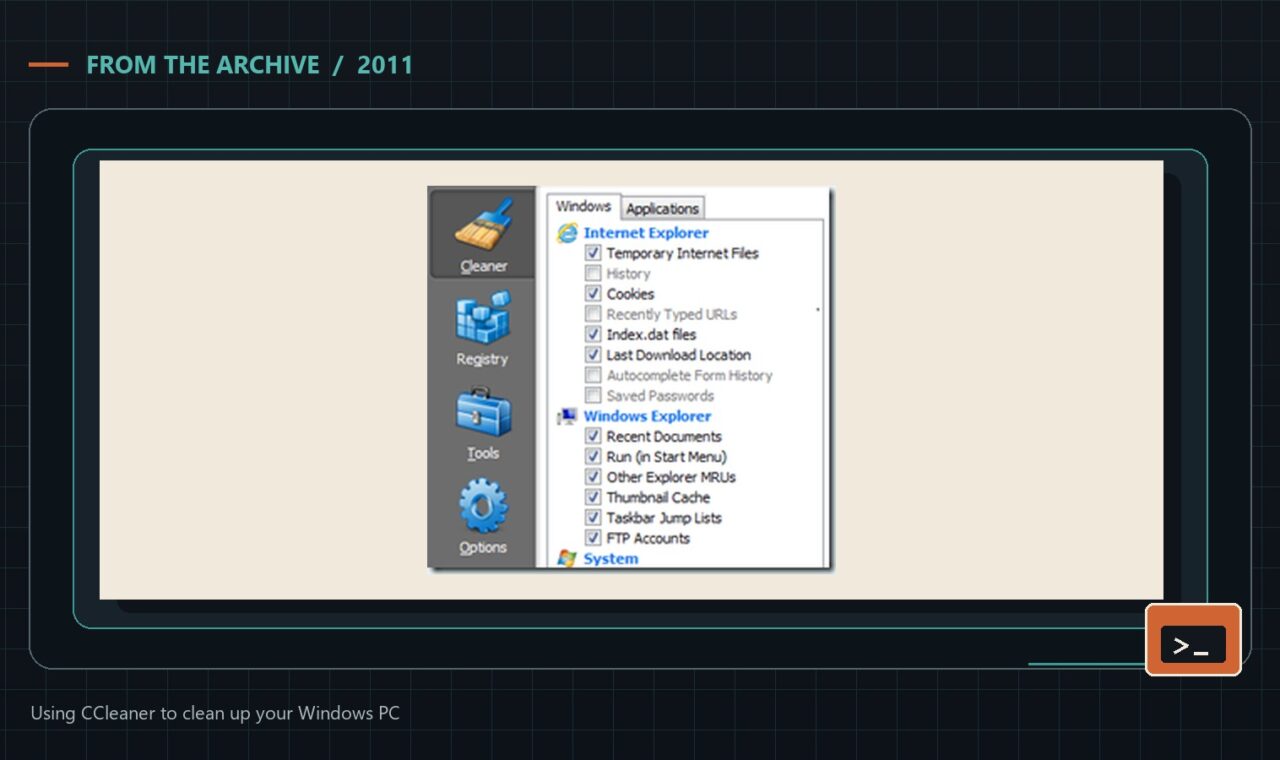
Task: Click the Options label in sidebar
Action: coord(483,547)
